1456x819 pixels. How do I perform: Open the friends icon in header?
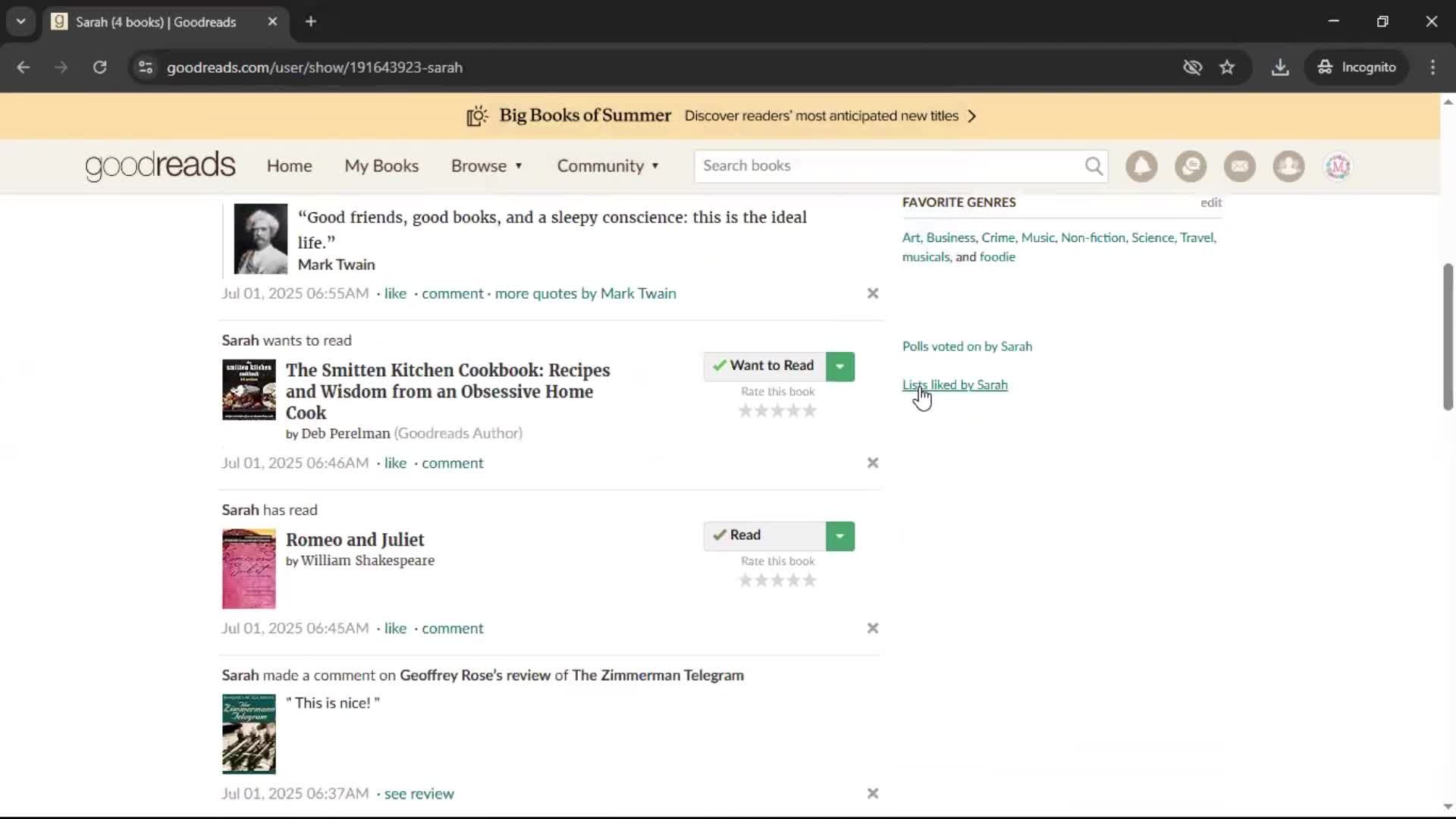click(x=1288, y=166)
